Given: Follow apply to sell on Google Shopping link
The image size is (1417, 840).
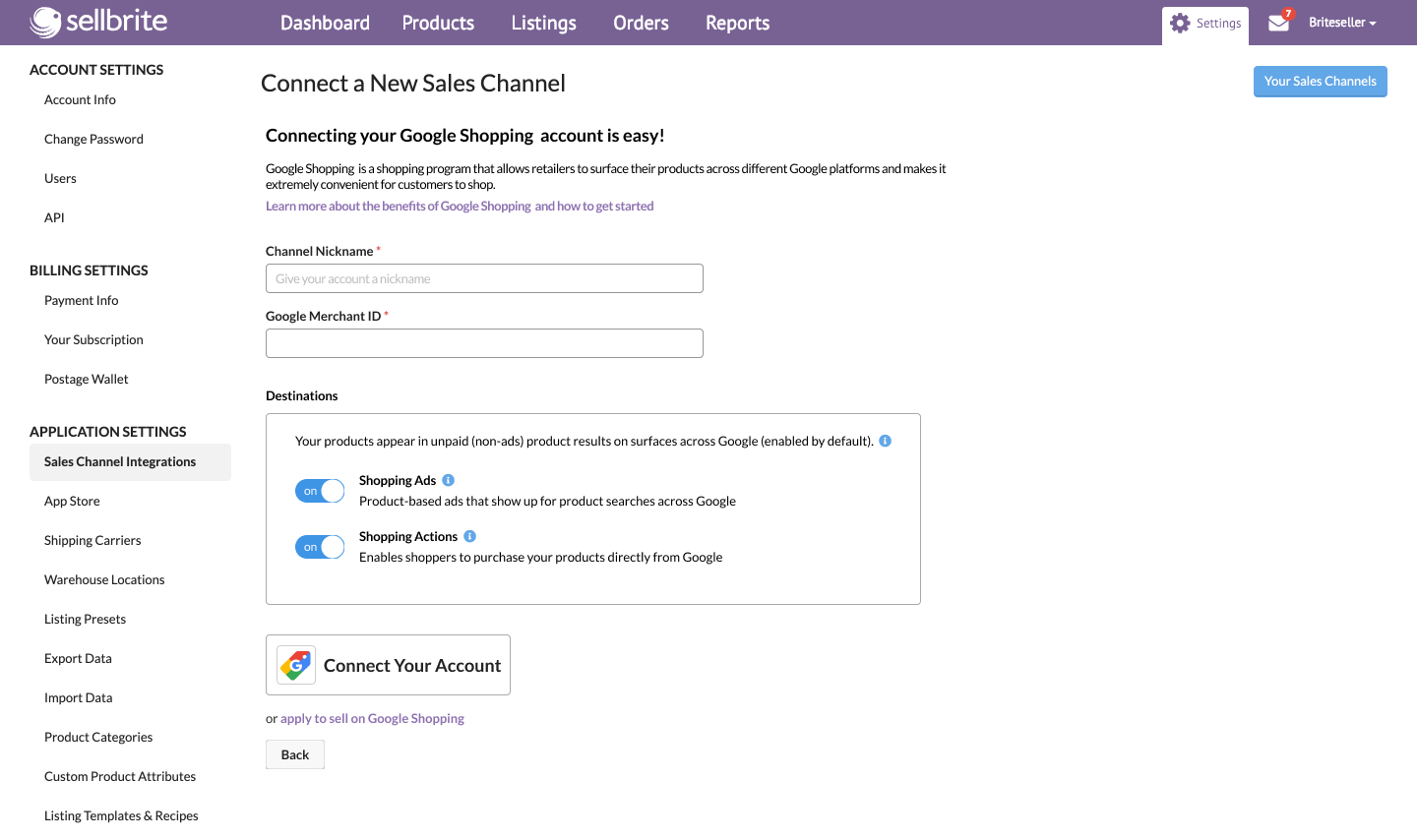Looking at the screenshot, I should pyautogui.click(x=372, y=718).
